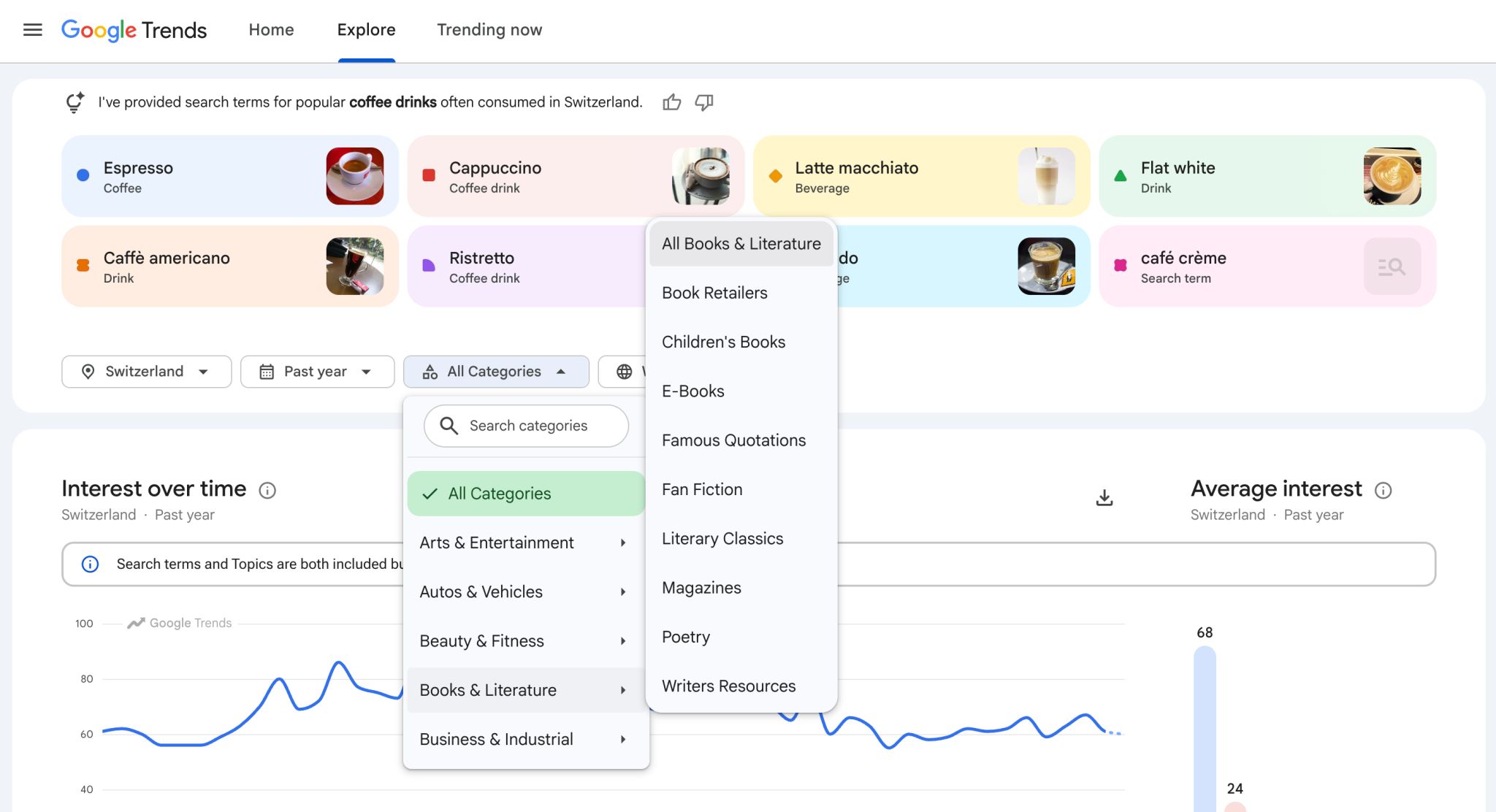Click the AI suggestion sparkle bulb icon
This screenshot has height=812, width=1496.
75,102
